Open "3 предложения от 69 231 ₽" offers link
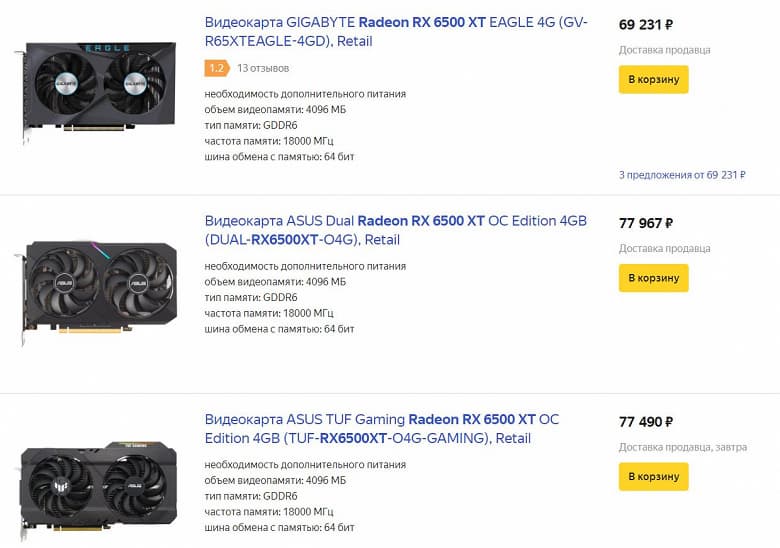Viewport: 780px width, 548px height. [682, 175]
